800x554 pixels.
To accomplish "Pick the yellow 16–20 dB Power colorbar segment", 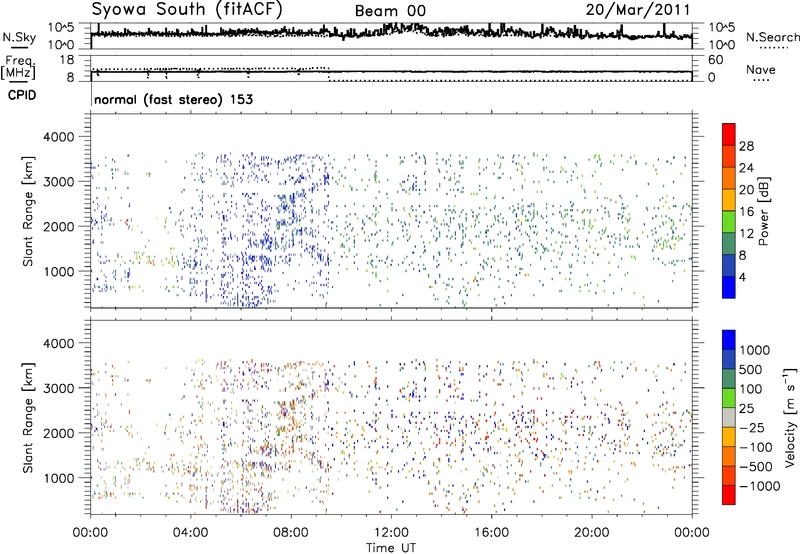I will 729,200.
